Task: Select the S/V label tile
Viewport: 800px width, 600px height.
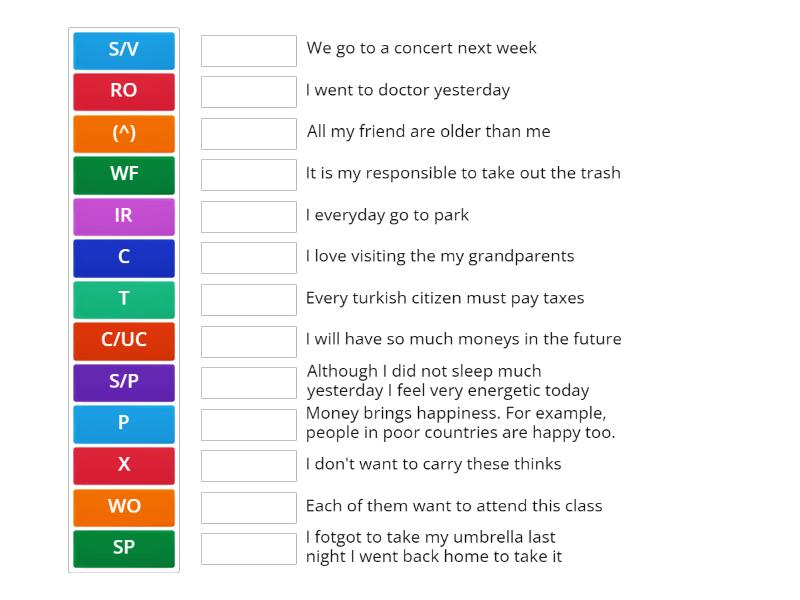Action: [x=123, y=50]
